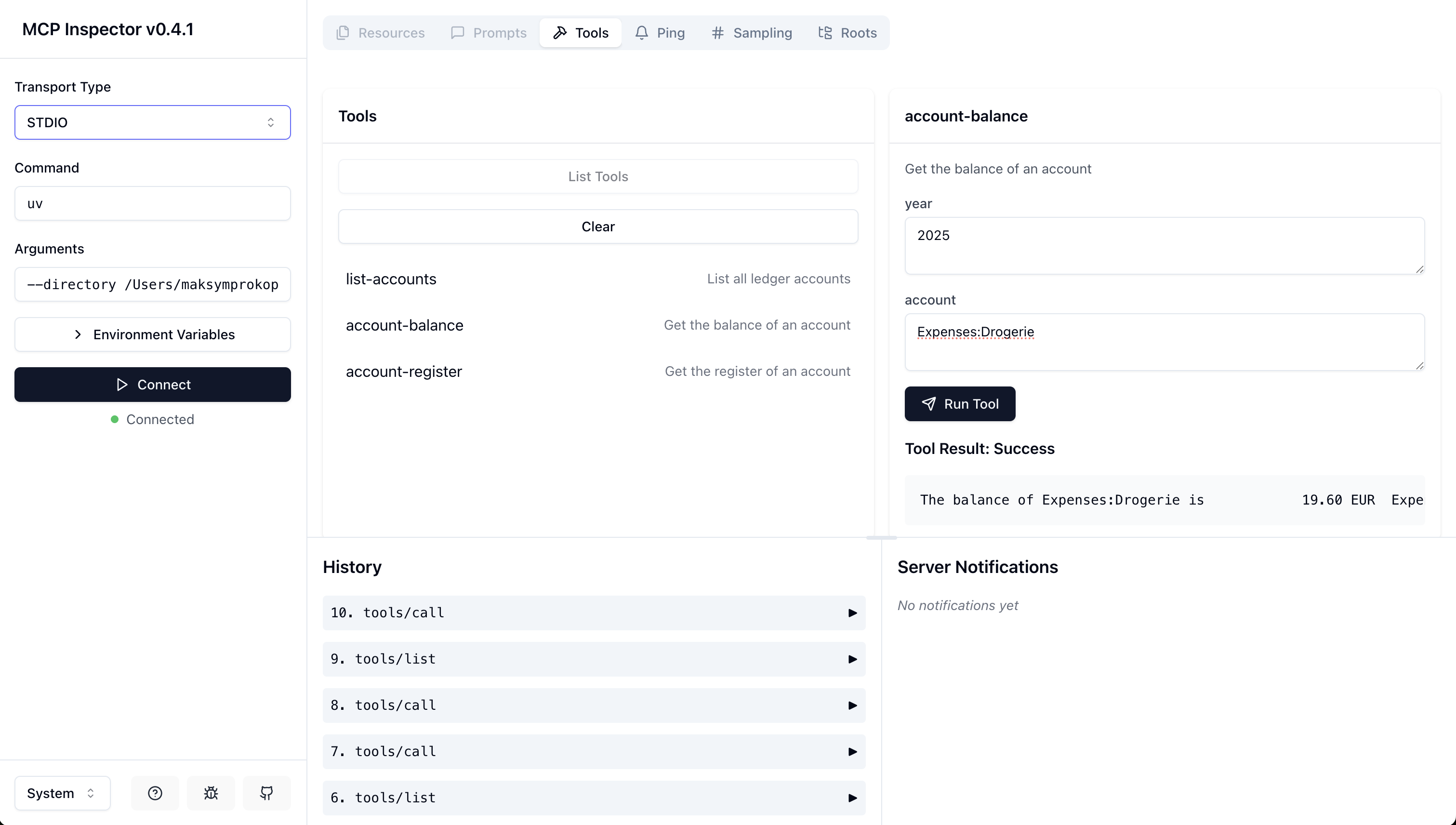This screenshot has height=825, width=1456.
Task: Click the bug report icon
Action: 211,793
